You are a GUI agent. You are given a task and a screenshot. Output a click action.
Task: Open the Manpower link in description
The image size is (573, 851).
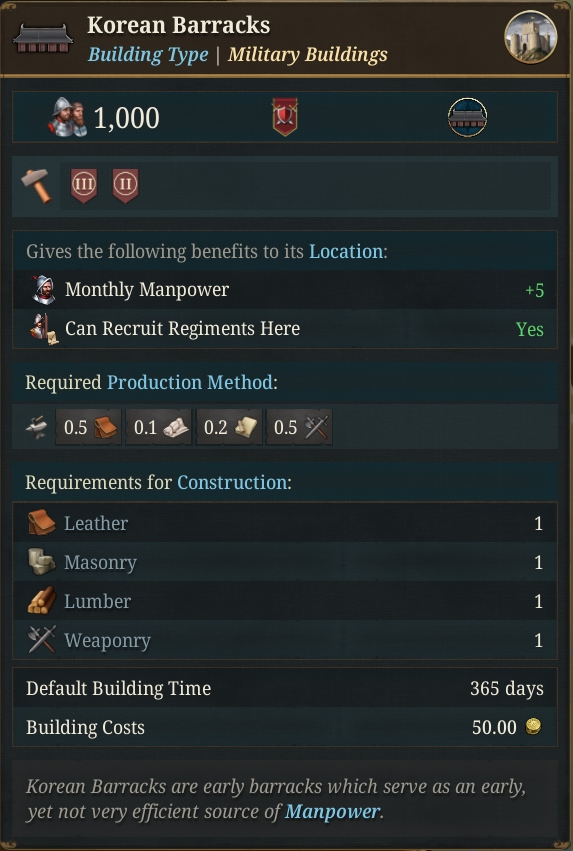[x=332, y=812]
